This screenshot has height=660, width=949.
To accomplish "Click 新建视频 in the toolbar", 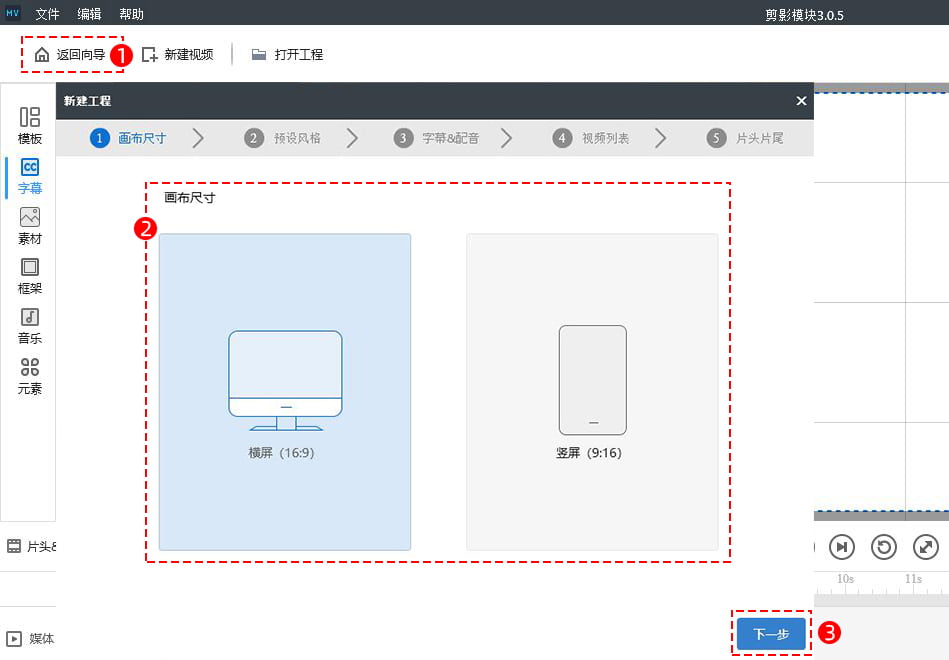I will pos(177,54).
